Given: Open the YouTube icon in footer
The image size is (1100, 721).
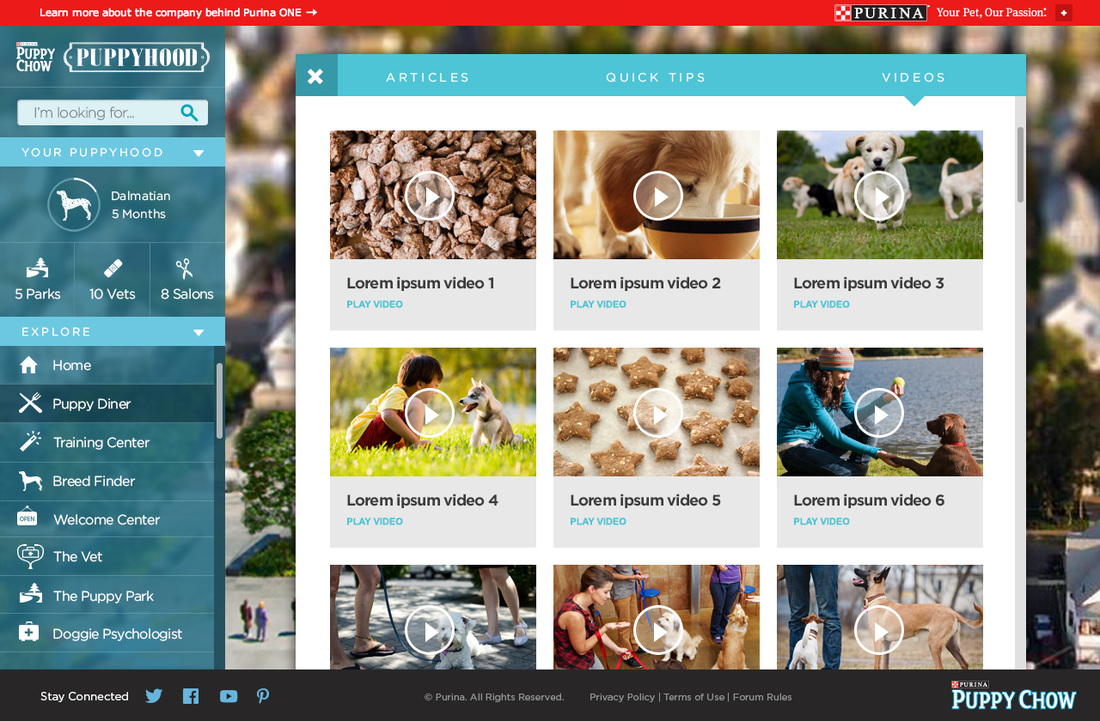Looking at the screenshot, I should pyautogui.click(x=229, y=696).
